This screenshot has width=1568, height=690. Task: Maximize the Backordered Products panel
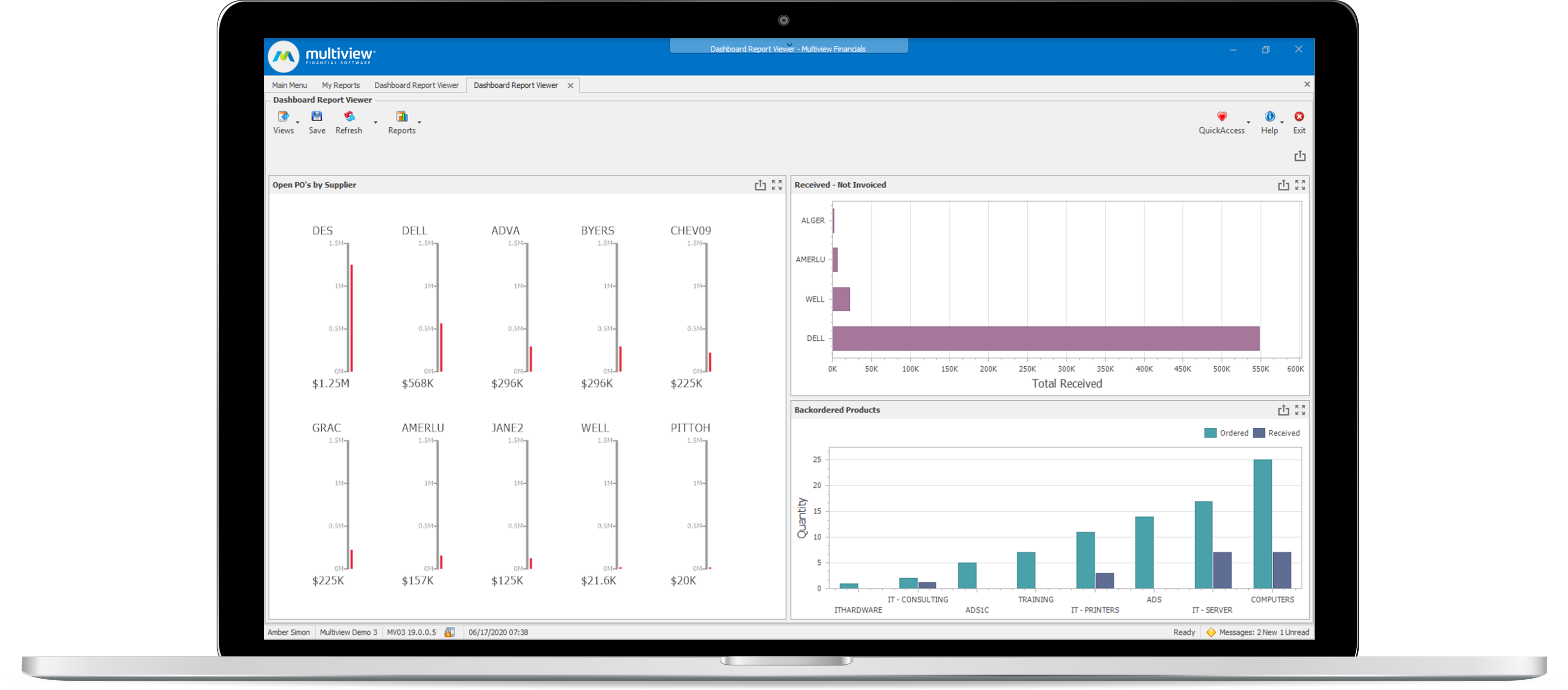tap(1300, 410)
